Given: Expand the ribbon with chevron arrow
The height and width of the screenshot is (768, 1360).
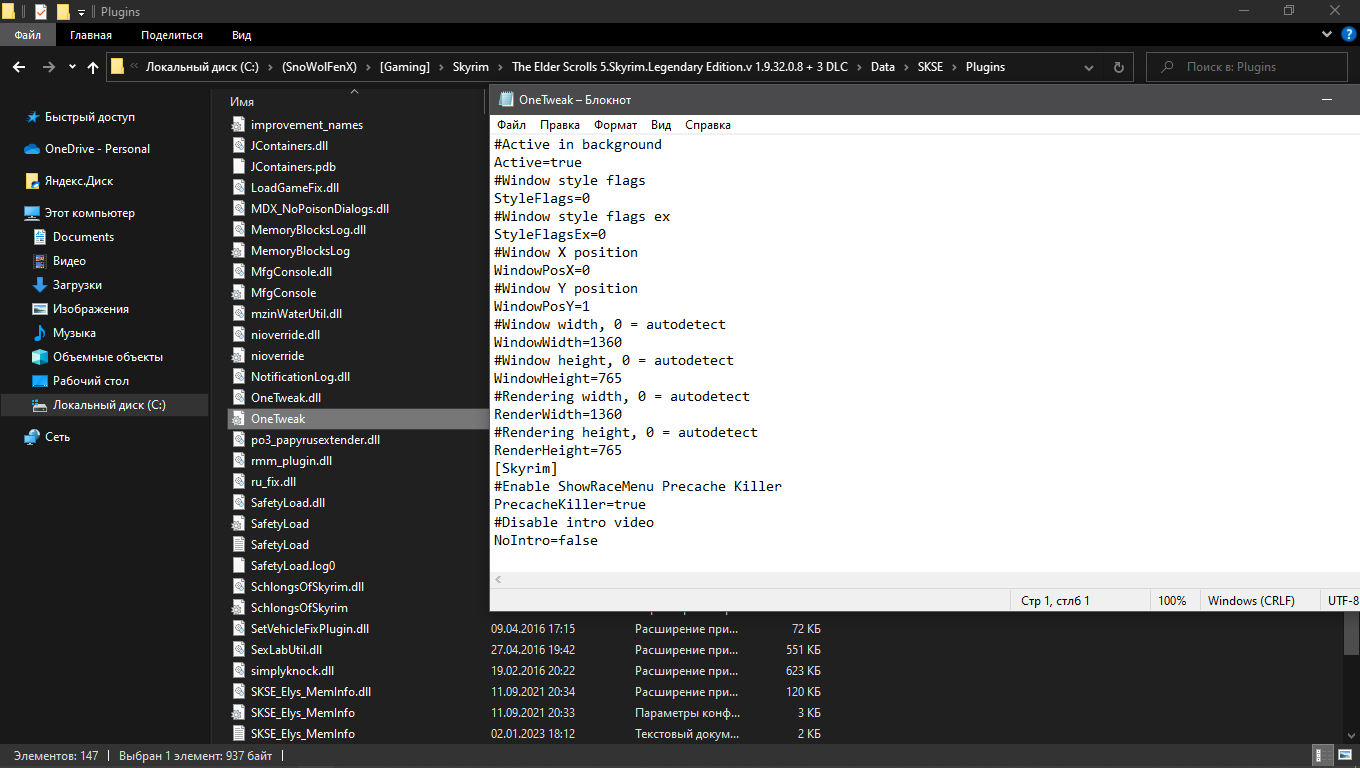Looking at the screenshot, I should coord(1327,35).
